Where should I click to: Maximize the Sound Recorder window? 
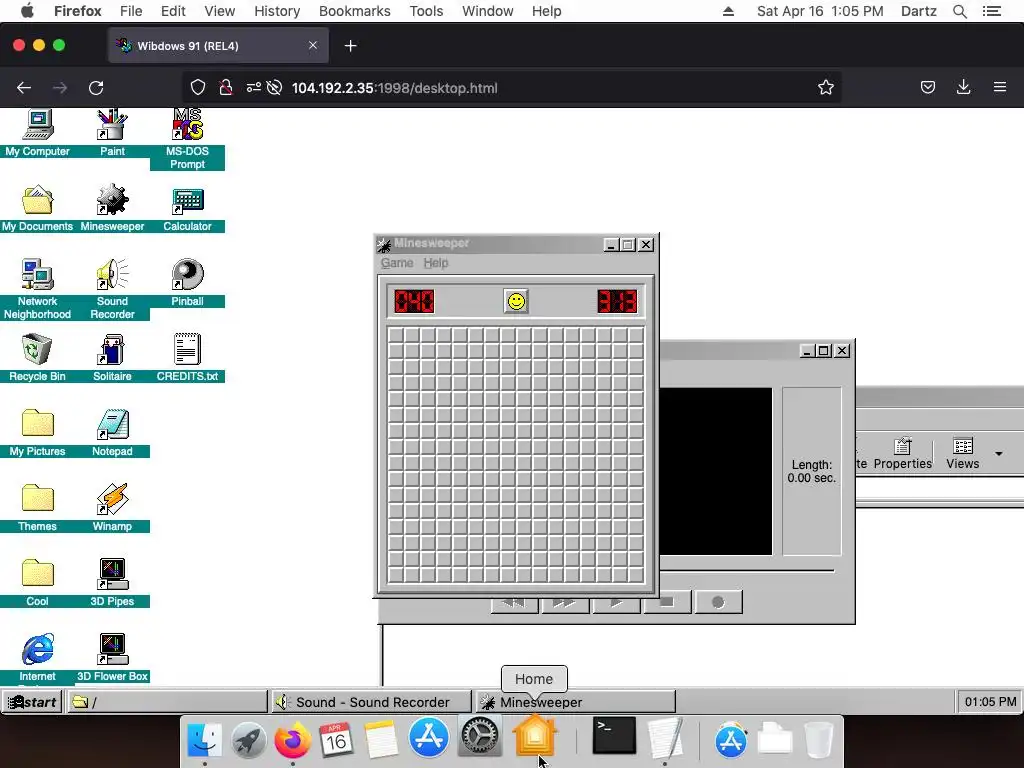click(824, 351)
